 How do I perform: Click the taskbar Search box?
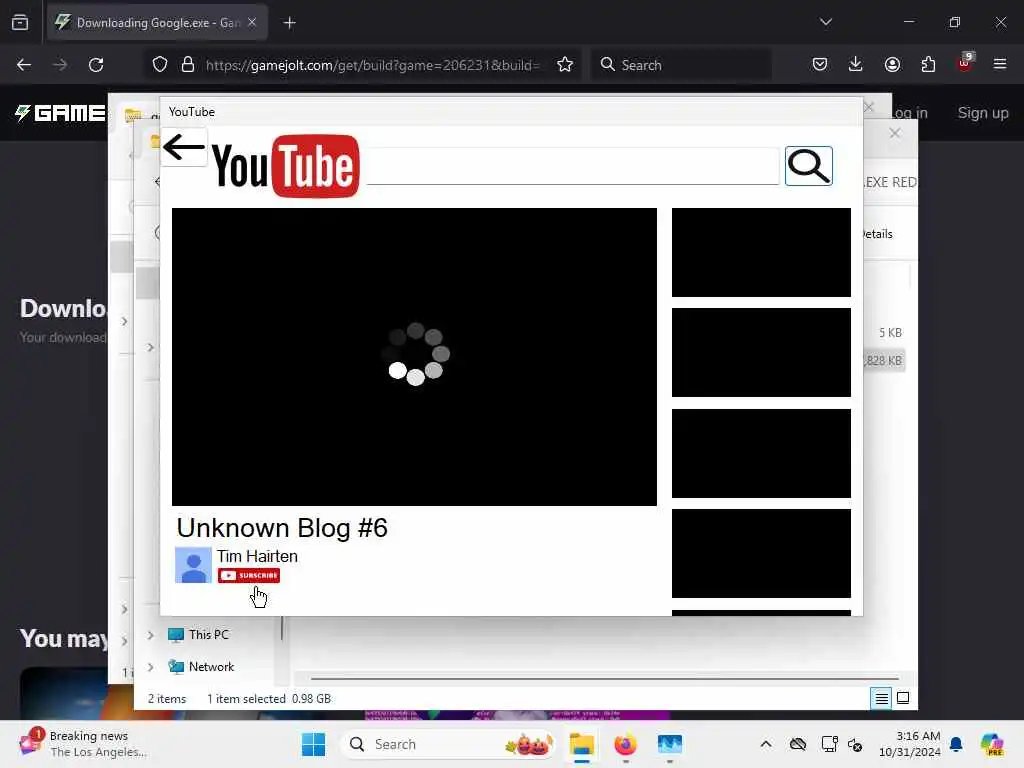point(449,744)
